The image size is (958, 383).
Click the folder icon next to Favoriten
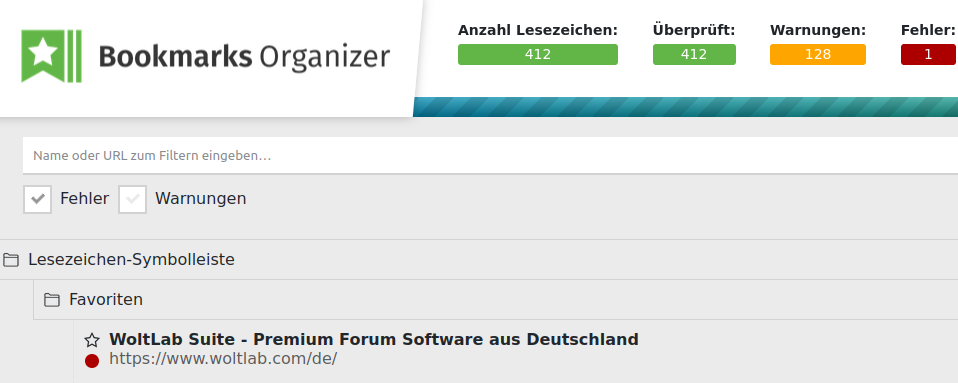tap(52, 300)
